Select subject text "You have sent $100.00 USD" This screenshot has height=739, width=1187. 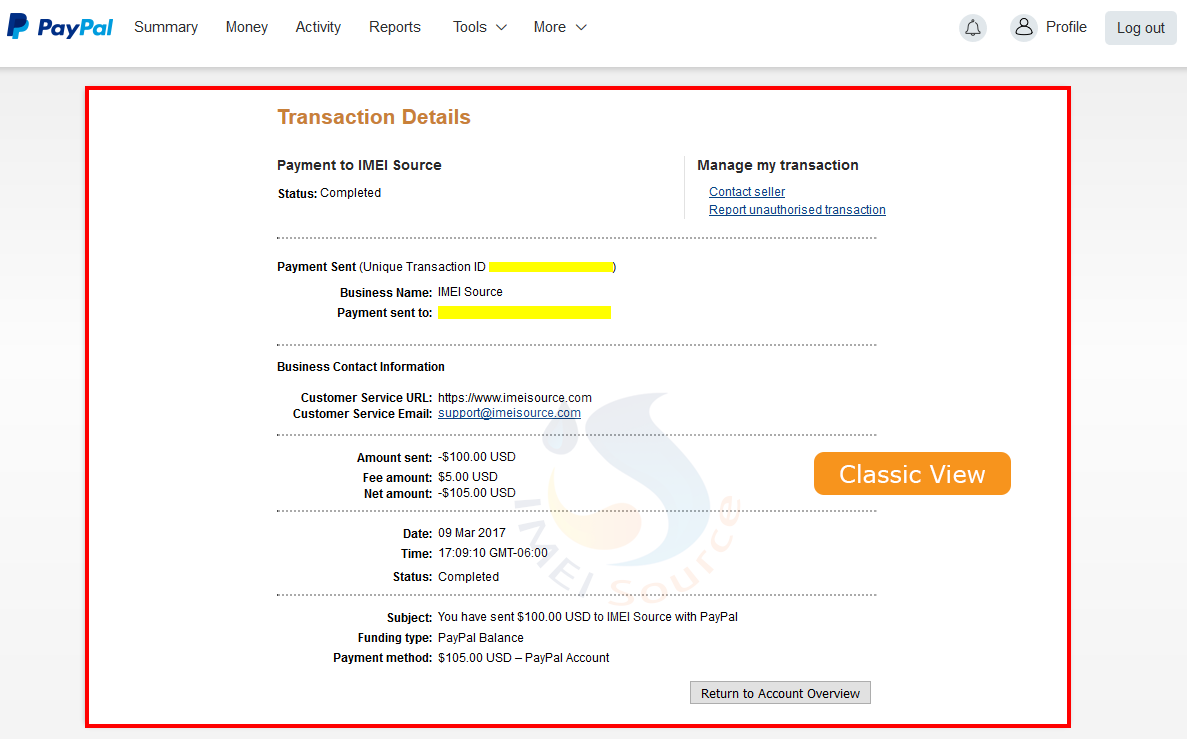tap(514, 617)
